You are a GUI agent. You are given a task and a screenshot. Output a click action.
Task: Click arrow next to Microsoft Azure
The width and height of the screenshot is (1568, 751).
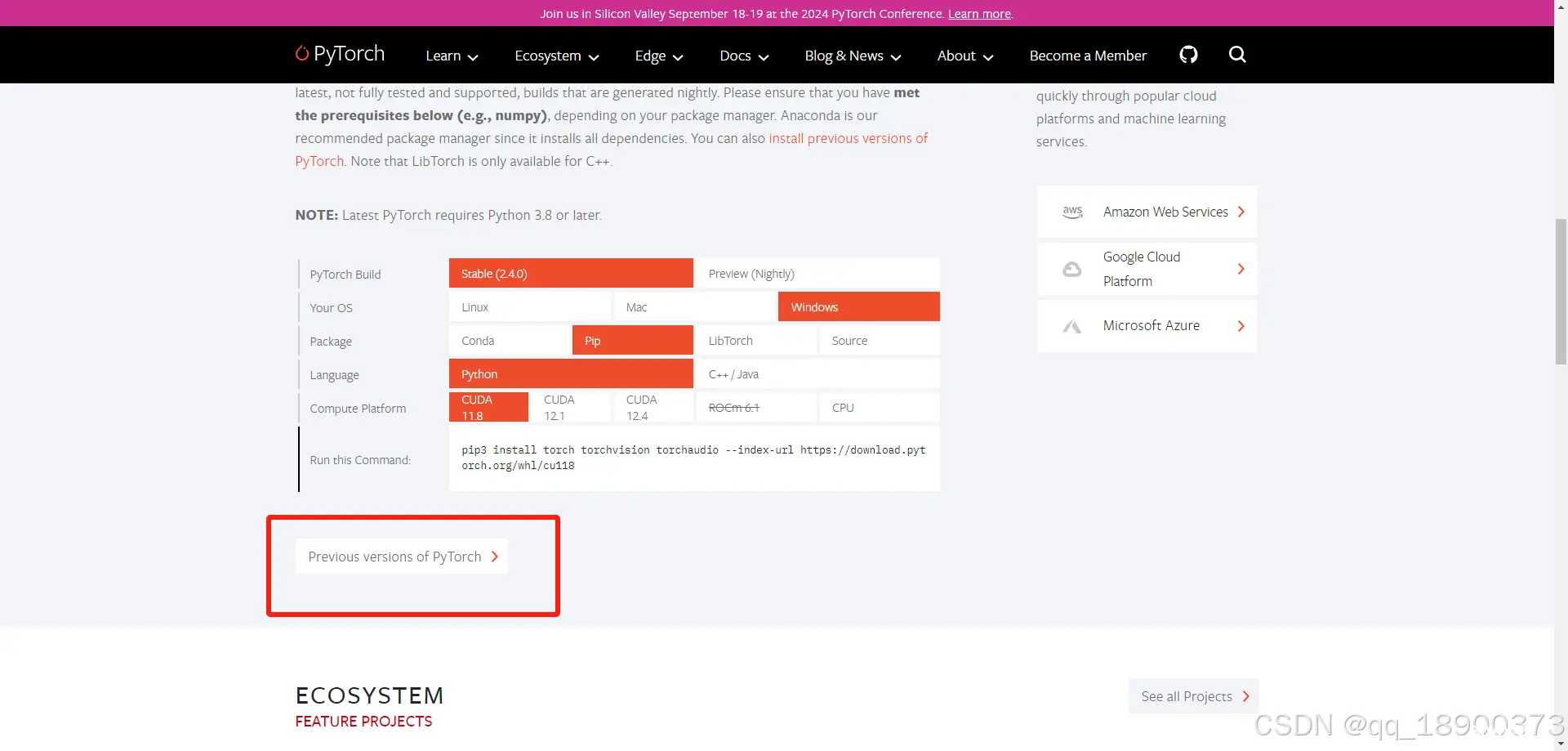point(1241,326)
